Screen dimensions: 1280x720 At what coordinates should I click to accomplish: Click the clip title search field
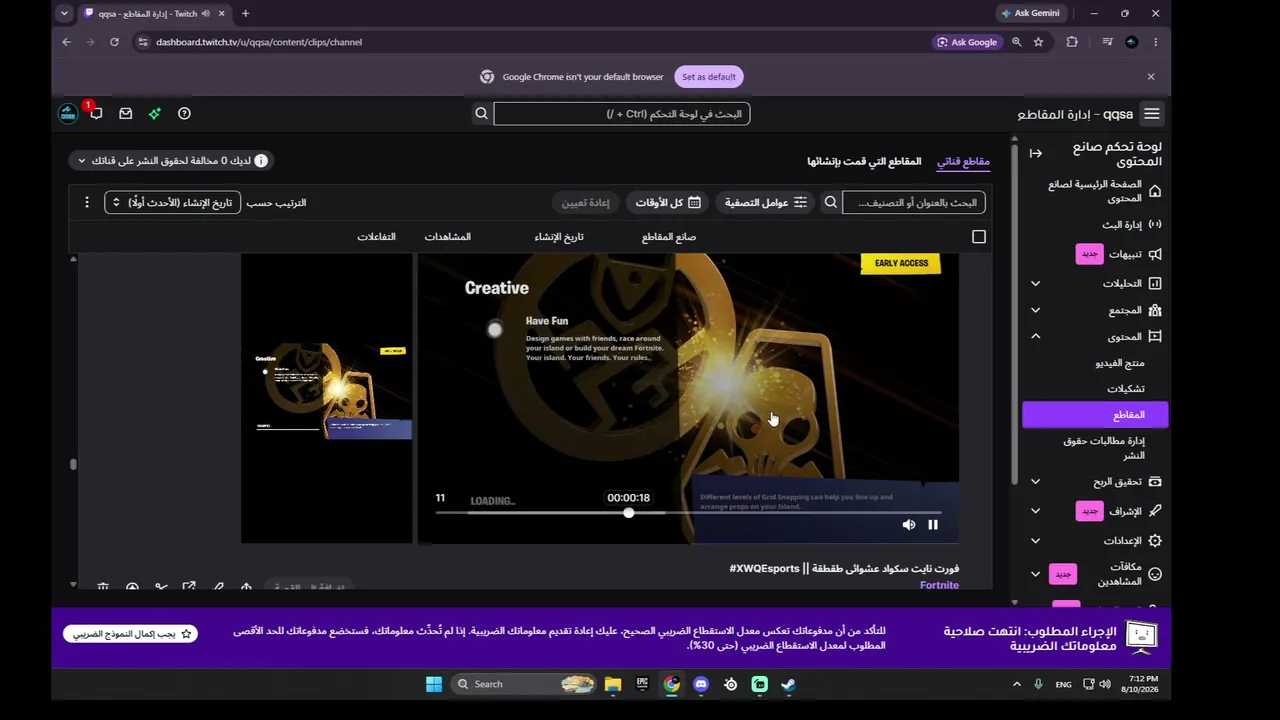click(x=914, y=203)
